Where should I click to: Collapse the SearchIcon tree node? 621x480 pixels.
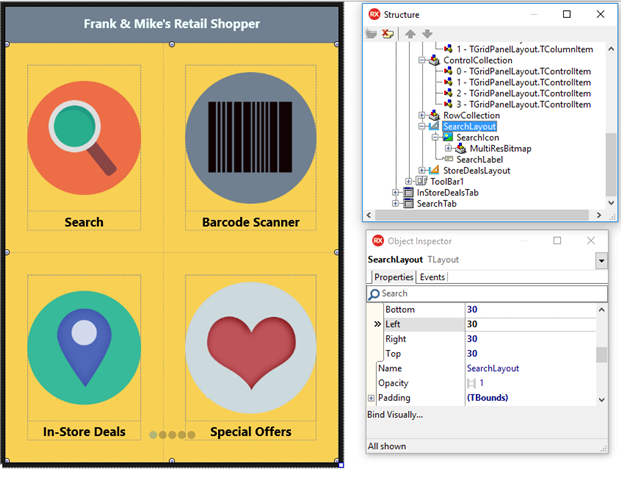(x=435, y=137)
